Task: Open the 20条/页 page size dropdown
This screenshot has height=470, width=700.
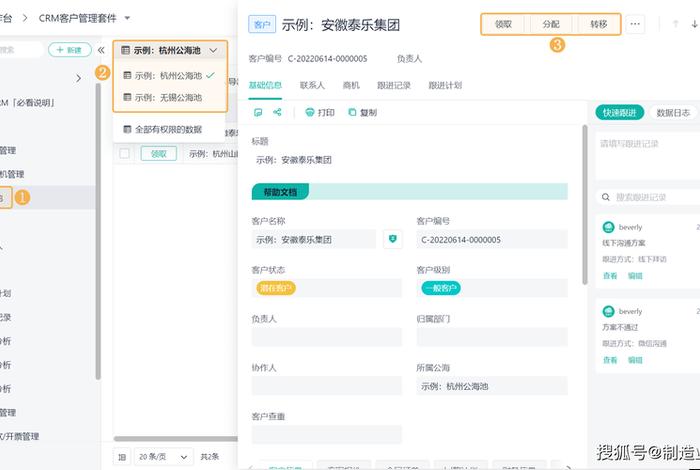Action: tap(163, 457)
